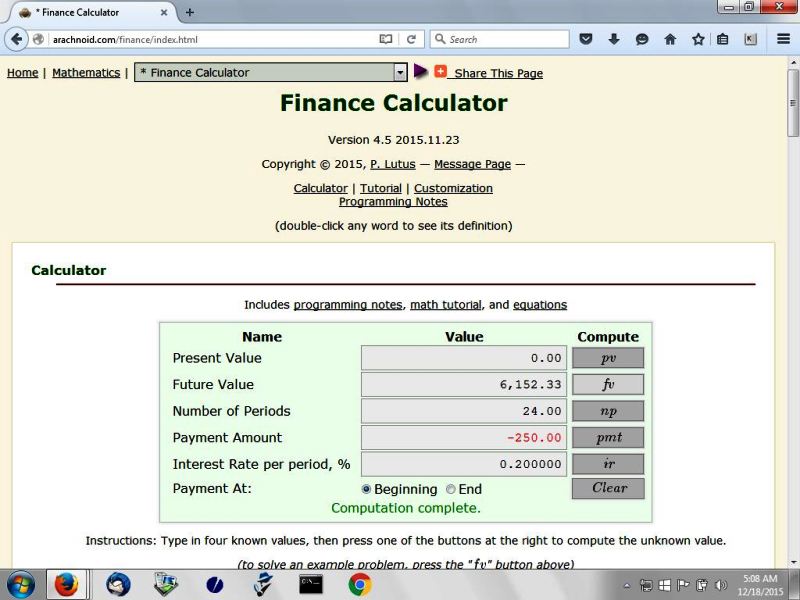800x600 pixels.
Task: Reload the page with the refresh icon
Action: click(411, 39)
